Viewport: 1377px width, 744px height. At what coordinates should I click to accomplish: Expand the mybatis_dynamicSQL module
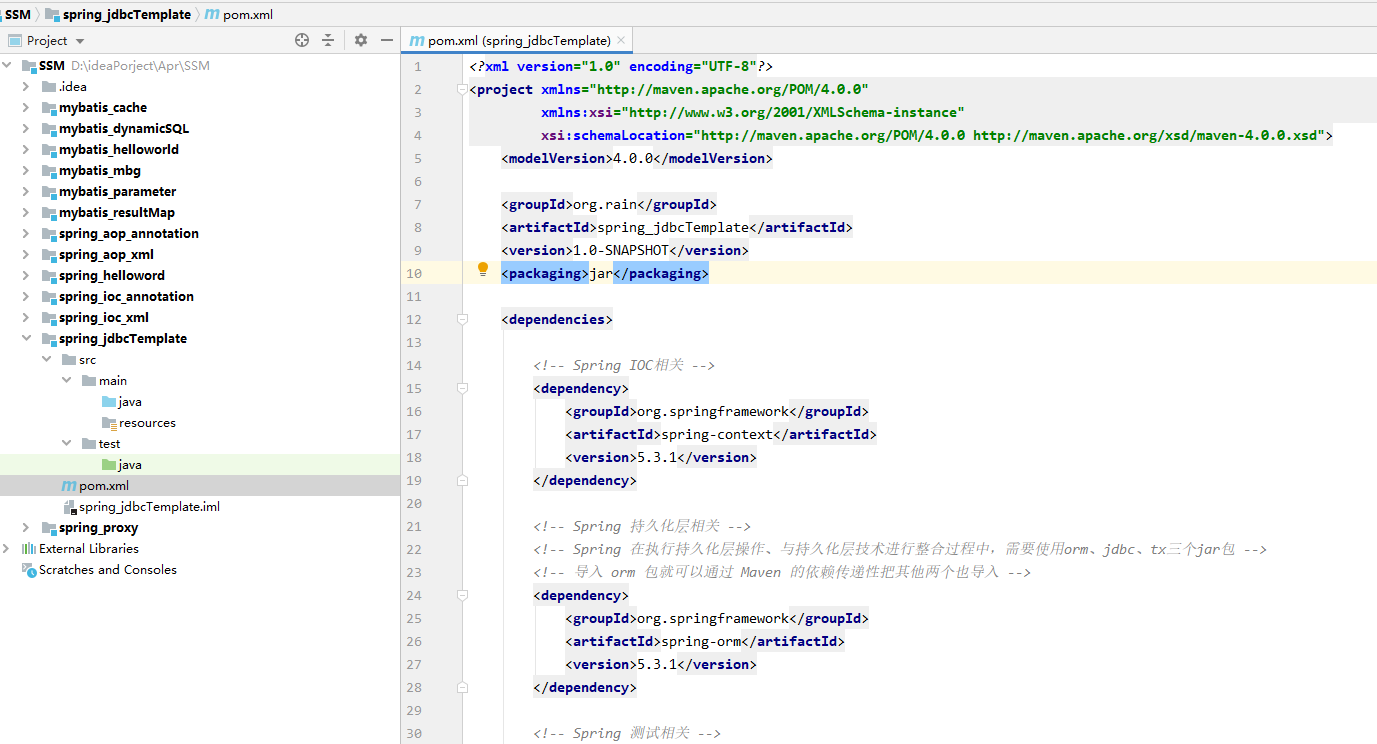pyautogui.click(x=27, y=129)
